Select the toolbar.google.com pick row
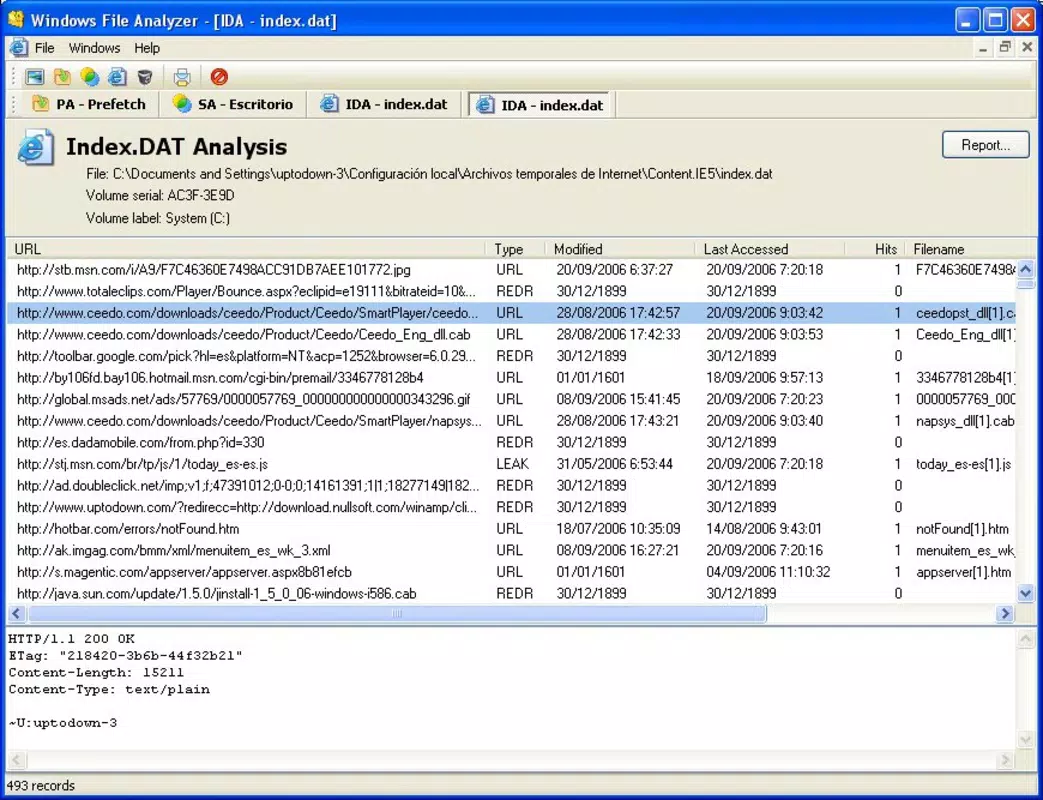The image size is (1043, 800). (511, 356)
